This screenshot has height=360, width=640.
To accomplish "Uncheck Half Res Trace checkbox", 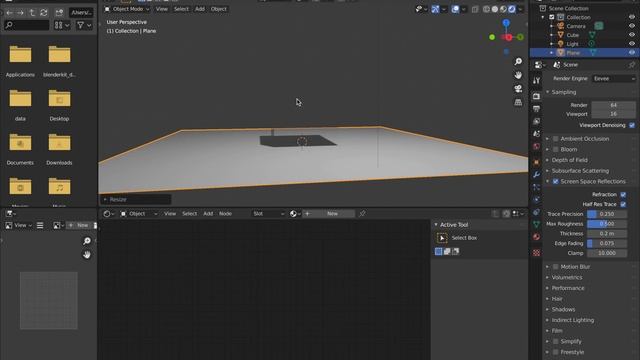I will point(623,204).
